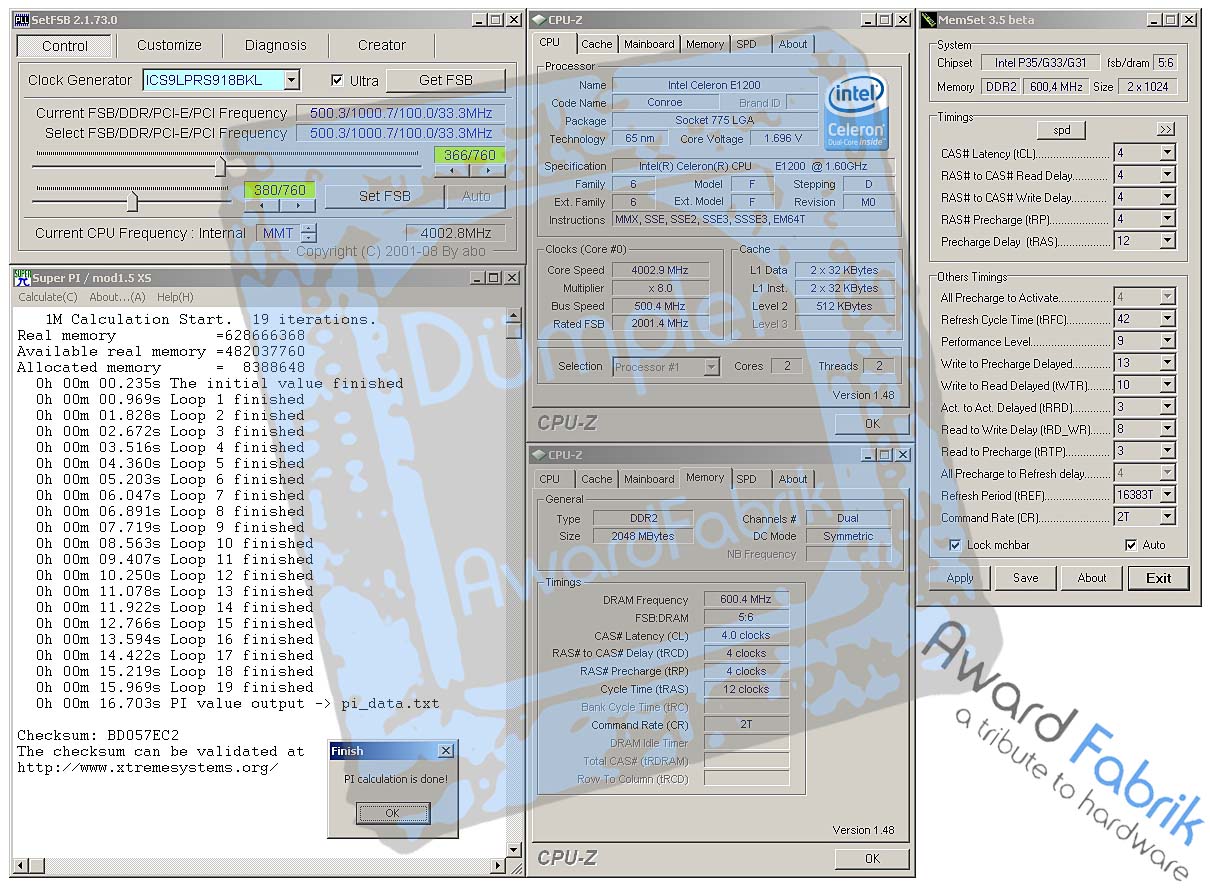
Task: Click the About button in MemSet
Action: point(1091,578)
